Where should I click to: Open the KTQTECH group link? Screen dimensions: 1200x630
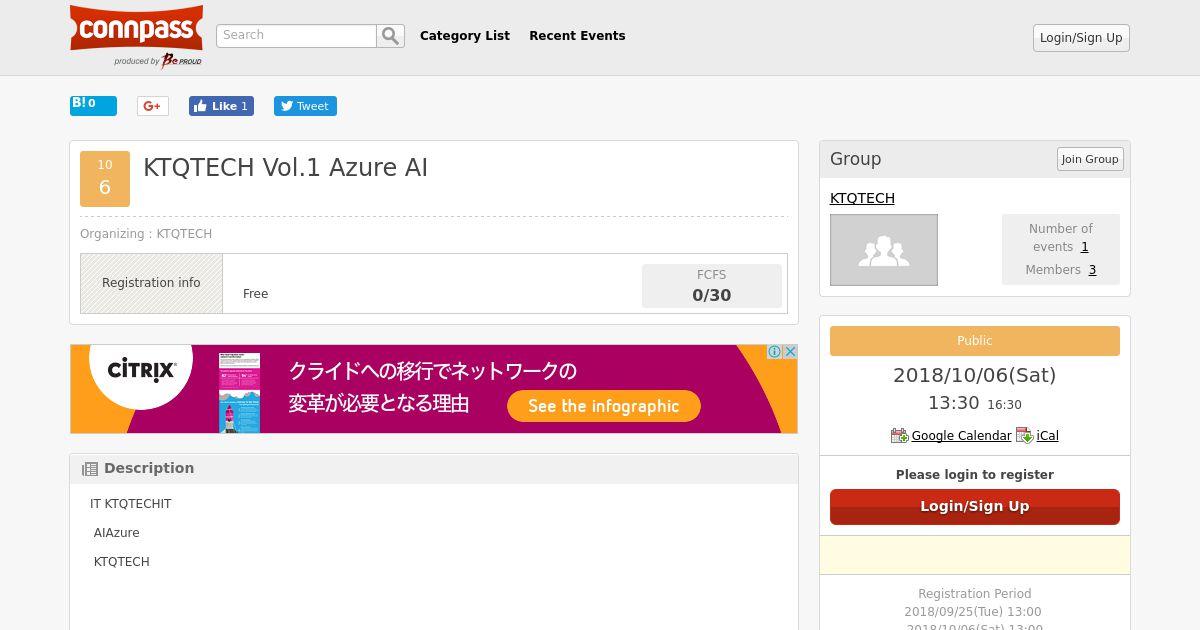[x=862, y=198]
